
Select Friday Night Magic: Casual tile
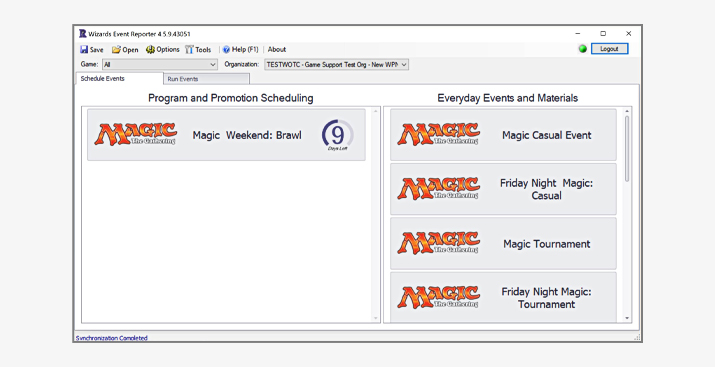click(x=503, y=189)
